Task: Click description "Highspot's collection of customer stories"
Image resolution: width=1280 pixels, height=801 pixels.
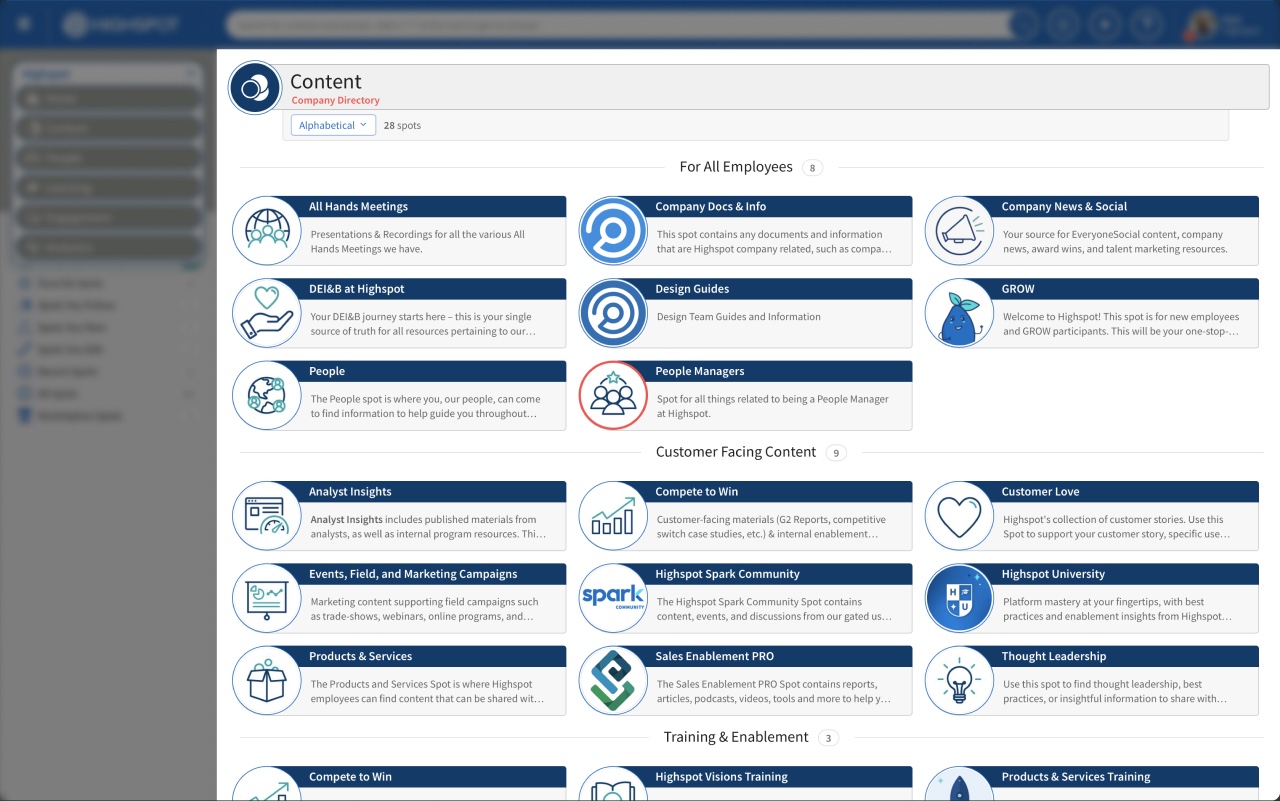Action: click(x=1116, y=527)
